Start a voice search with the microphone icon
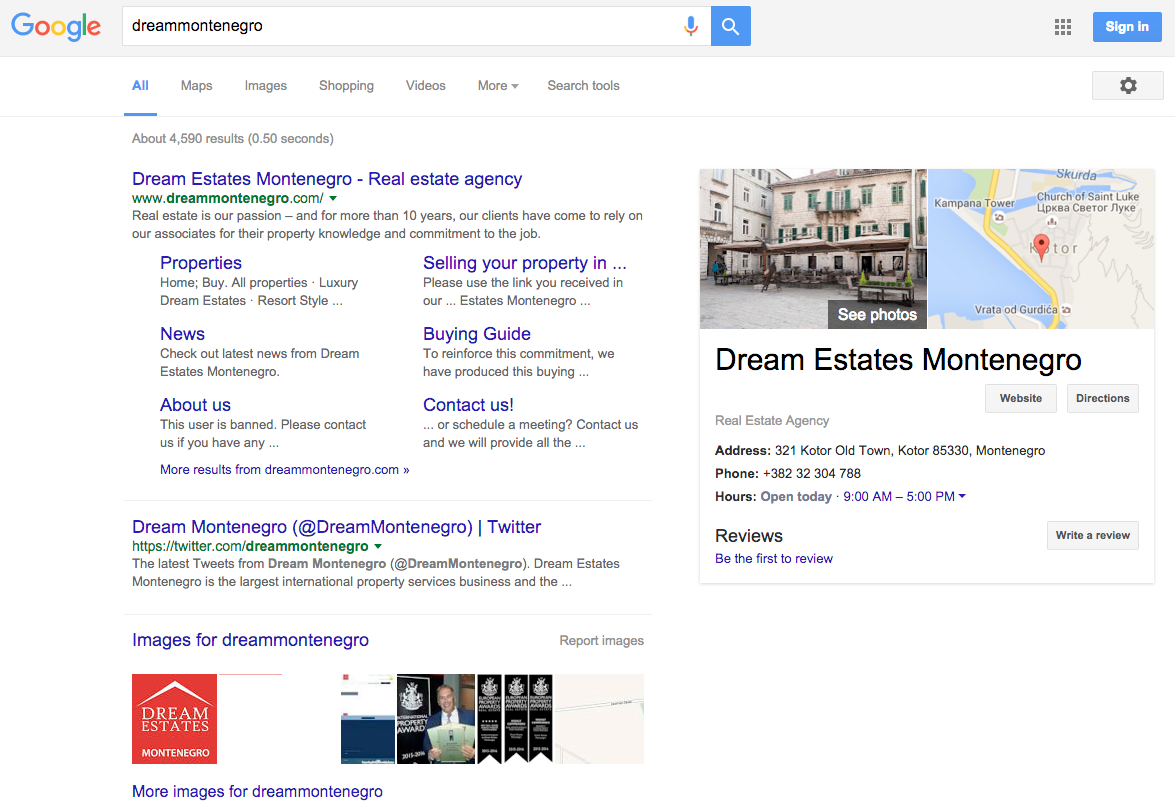 (x=691, y=26)
